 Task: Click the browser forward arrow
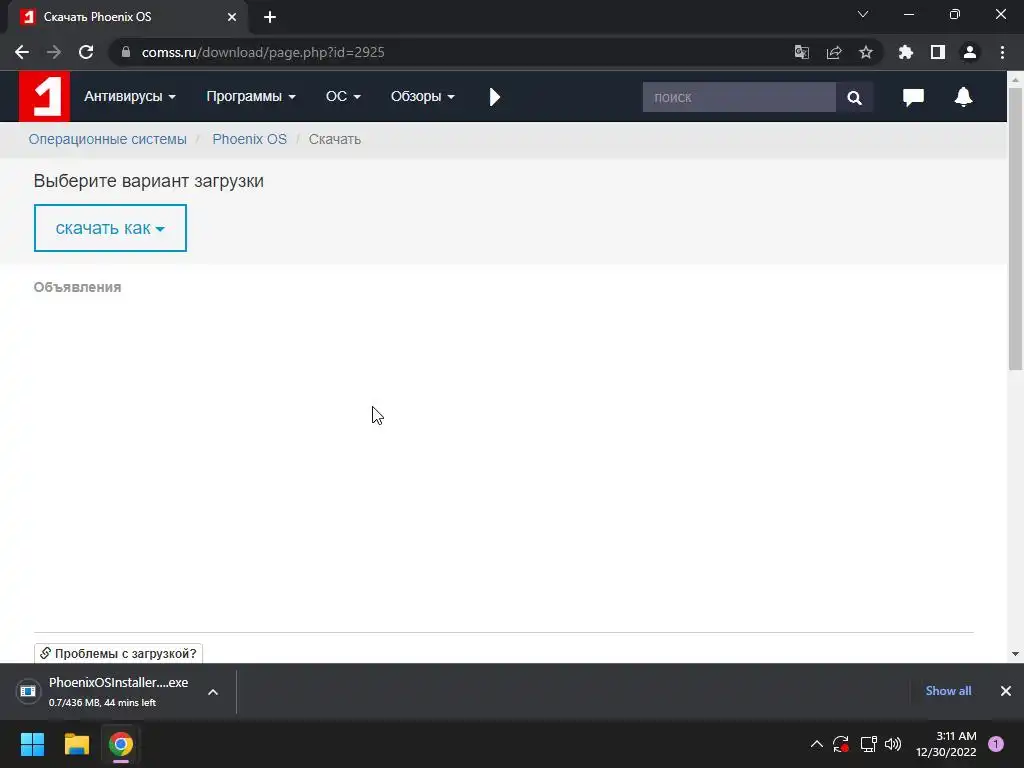pos(54,52)
